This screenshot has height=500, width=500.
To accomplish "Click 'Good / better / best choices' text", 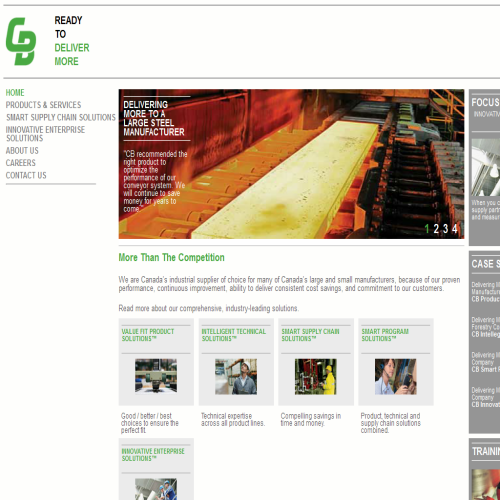I will (150, 423).
